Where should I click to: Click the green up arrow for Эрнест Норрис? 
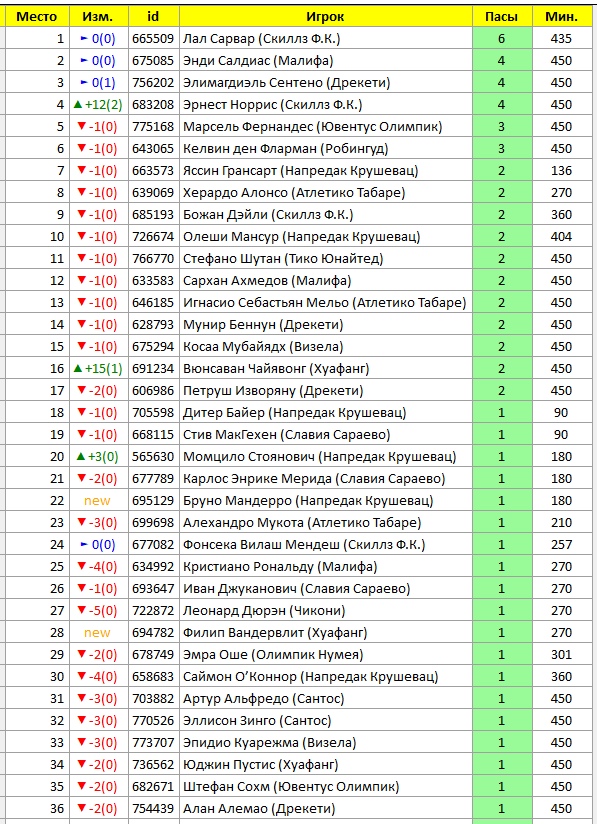pyautogui.click(x=78, y=105)
